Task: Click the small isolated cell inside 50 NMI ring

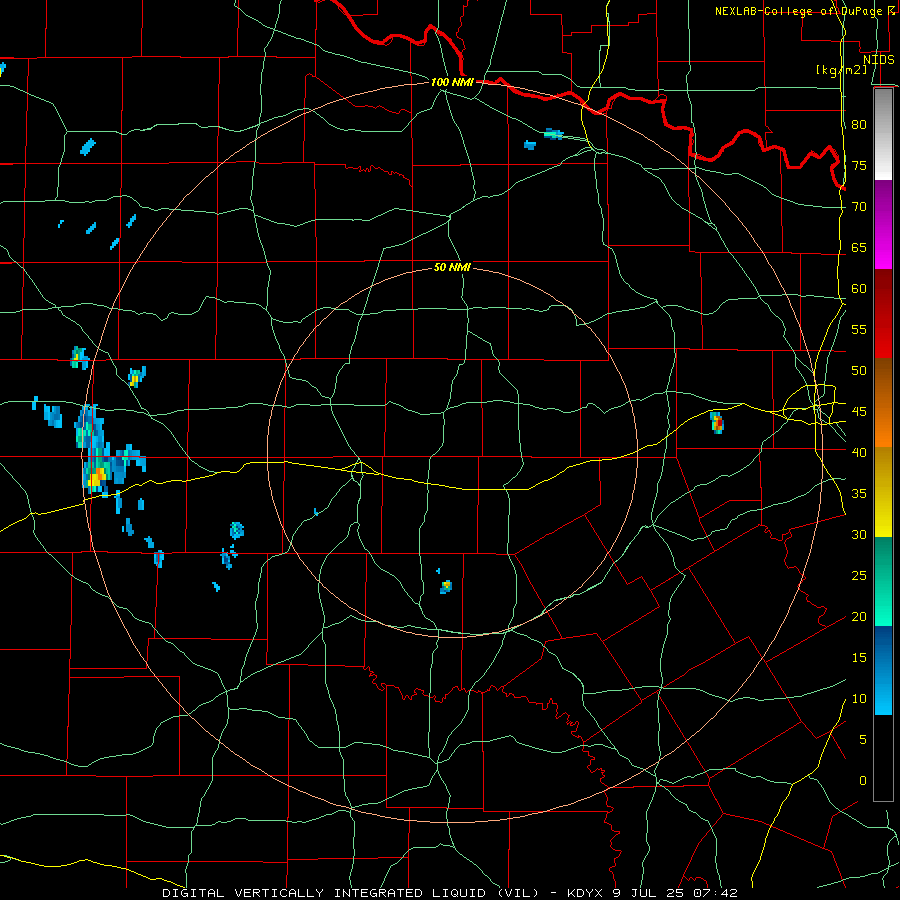Action: click(x=446, y=587)
